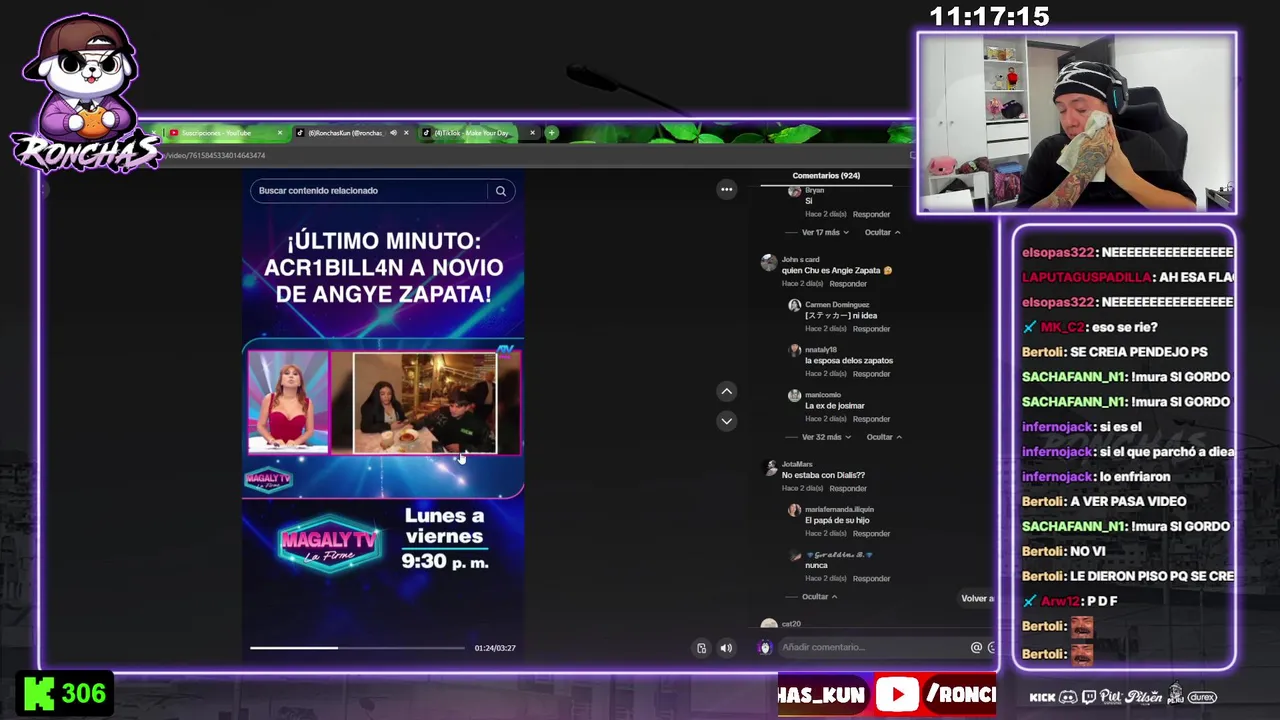Mute the RonchasKun tab audio icon

point(393,133)
